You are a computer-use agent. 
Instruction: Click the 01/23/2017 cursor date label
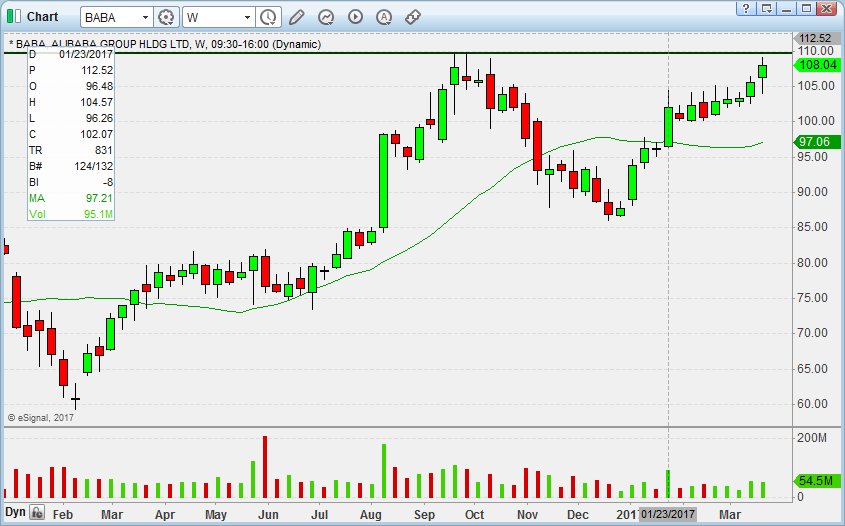click(668, 514)
